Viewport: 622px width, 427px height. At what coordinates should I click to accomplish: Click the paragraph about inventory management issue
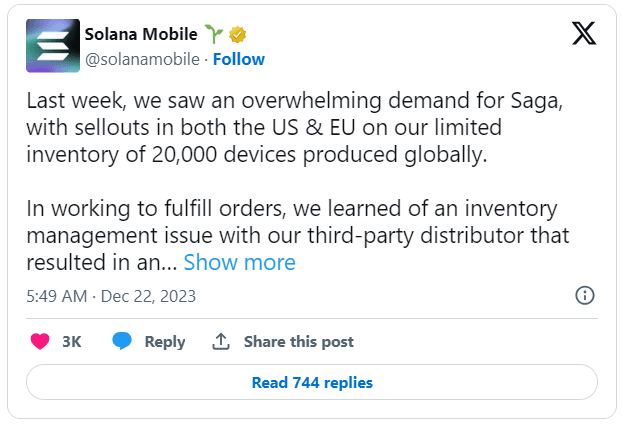(x=298, y=235)
